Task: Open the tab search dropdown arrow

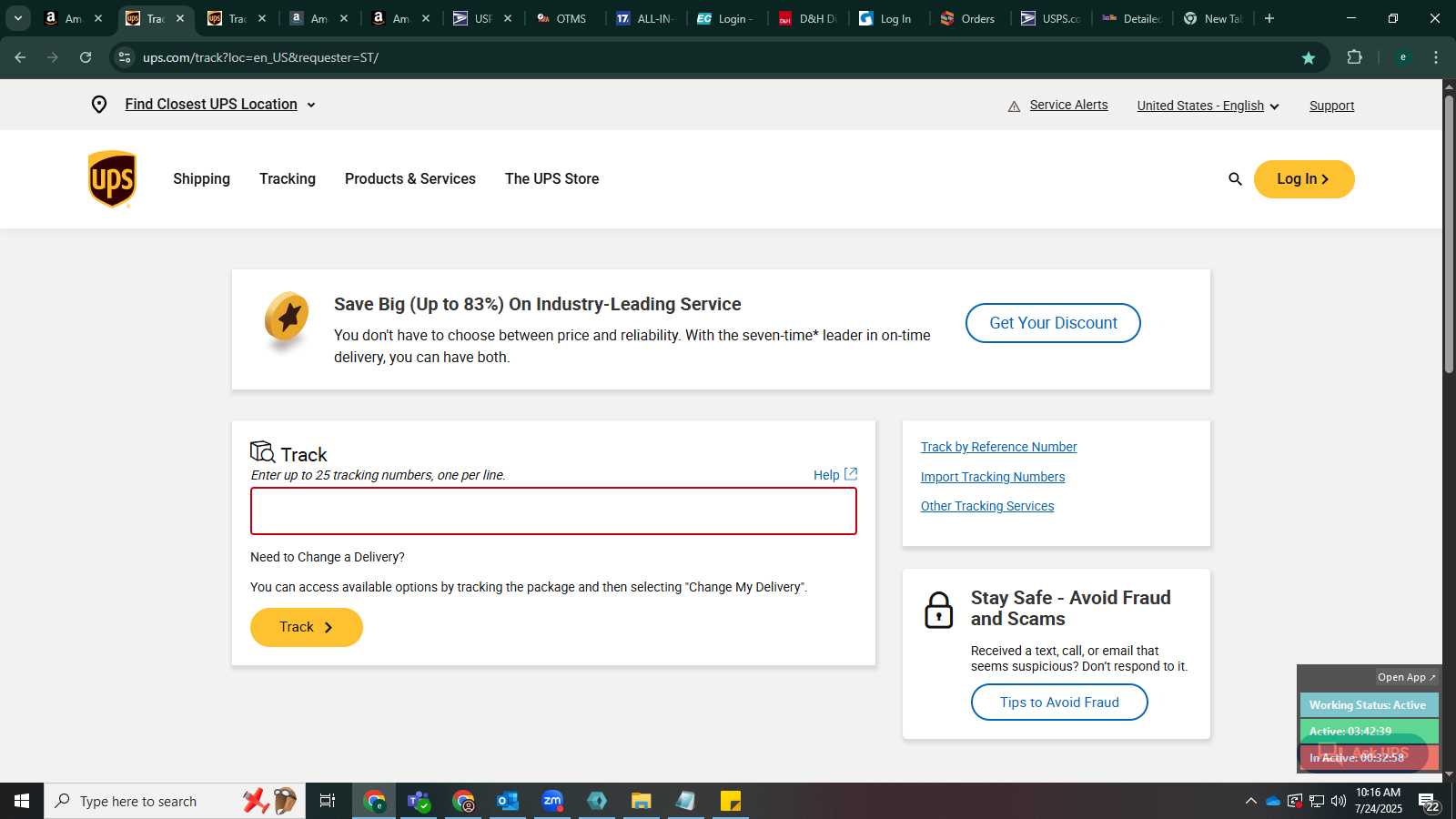Action: tap(18, 18)
